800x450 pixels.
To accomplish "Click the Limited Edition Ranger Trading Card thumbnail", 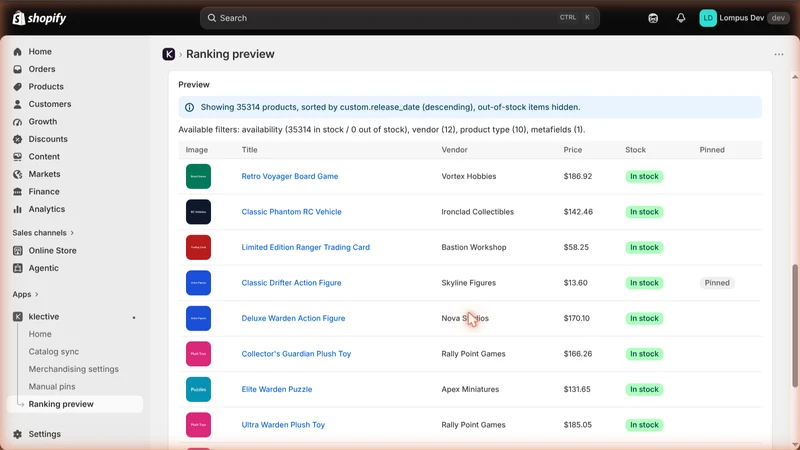I will tap(198, 247).
